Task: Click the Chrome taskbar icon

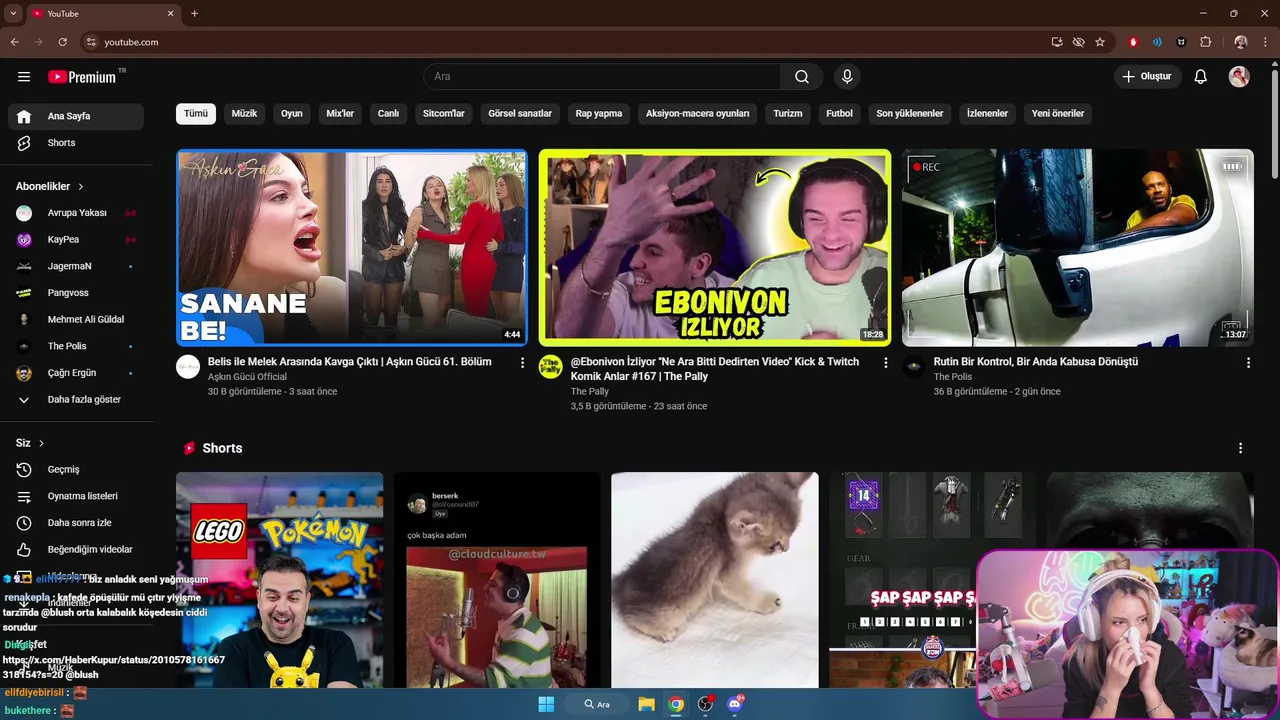Action: click(x=676, y=704)
